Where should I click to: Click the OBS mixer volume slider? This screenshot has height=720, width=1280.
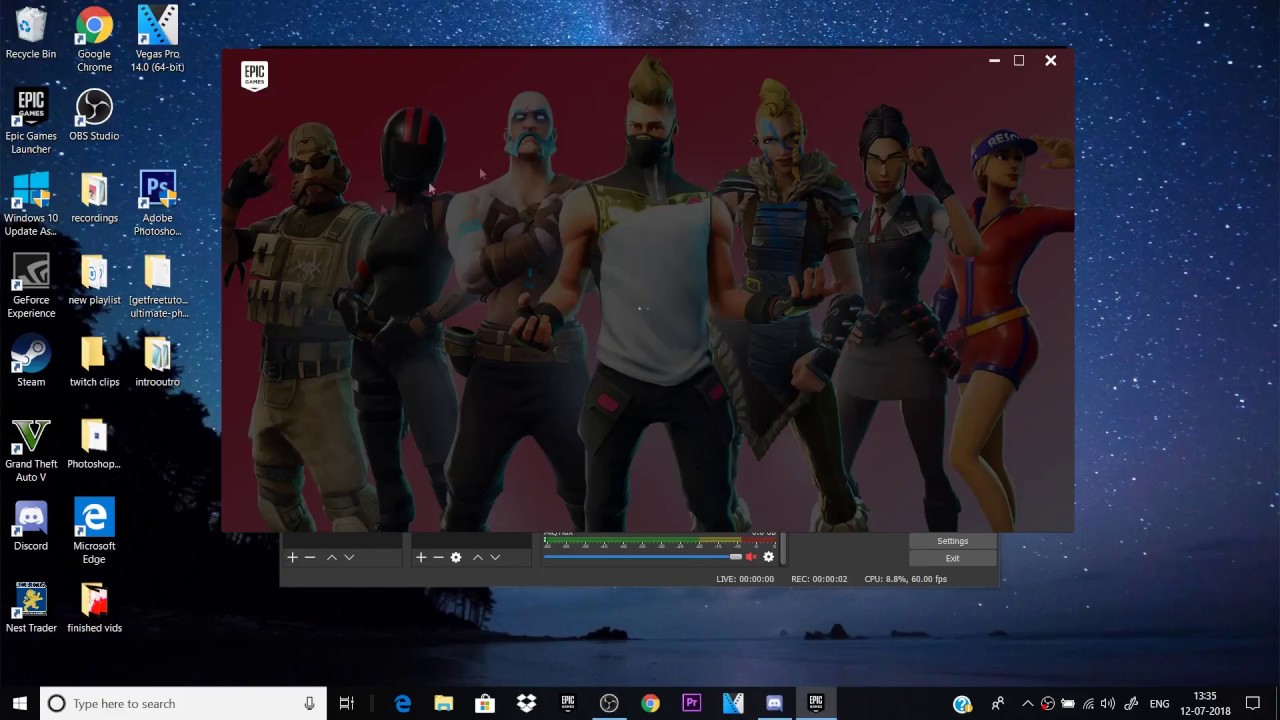pyautogui.click(x=643, y=557)
